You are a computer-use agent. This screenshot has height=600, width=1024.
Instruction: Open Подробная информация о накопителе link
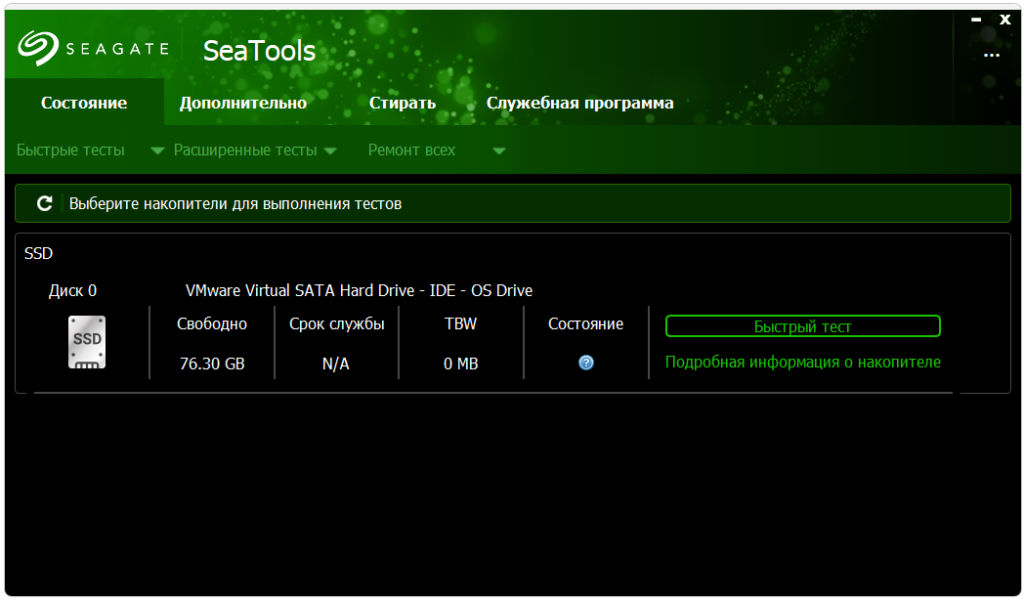pyautogui.click(x=803, y=362)
